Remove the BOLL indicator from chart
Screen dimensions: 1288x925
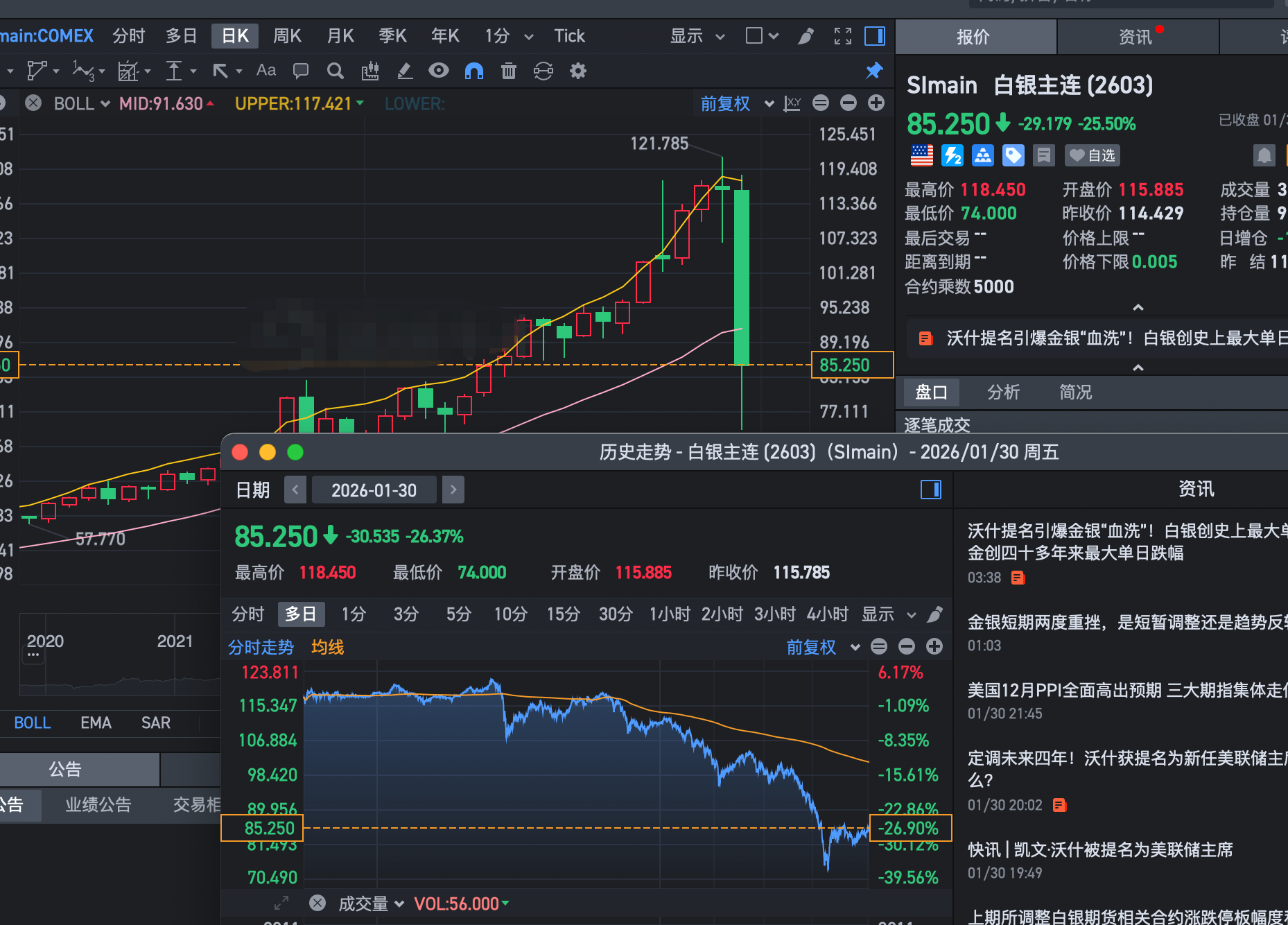coord(33,103)
